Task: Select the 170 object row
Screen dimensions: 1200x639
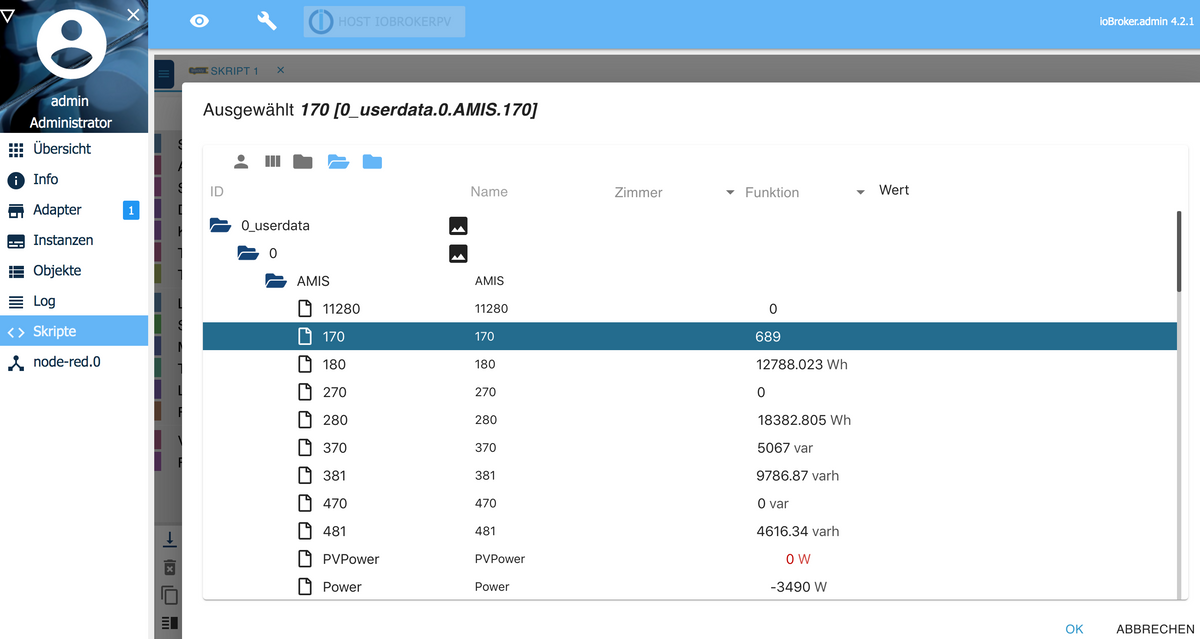Action: (x=690, y=337)
